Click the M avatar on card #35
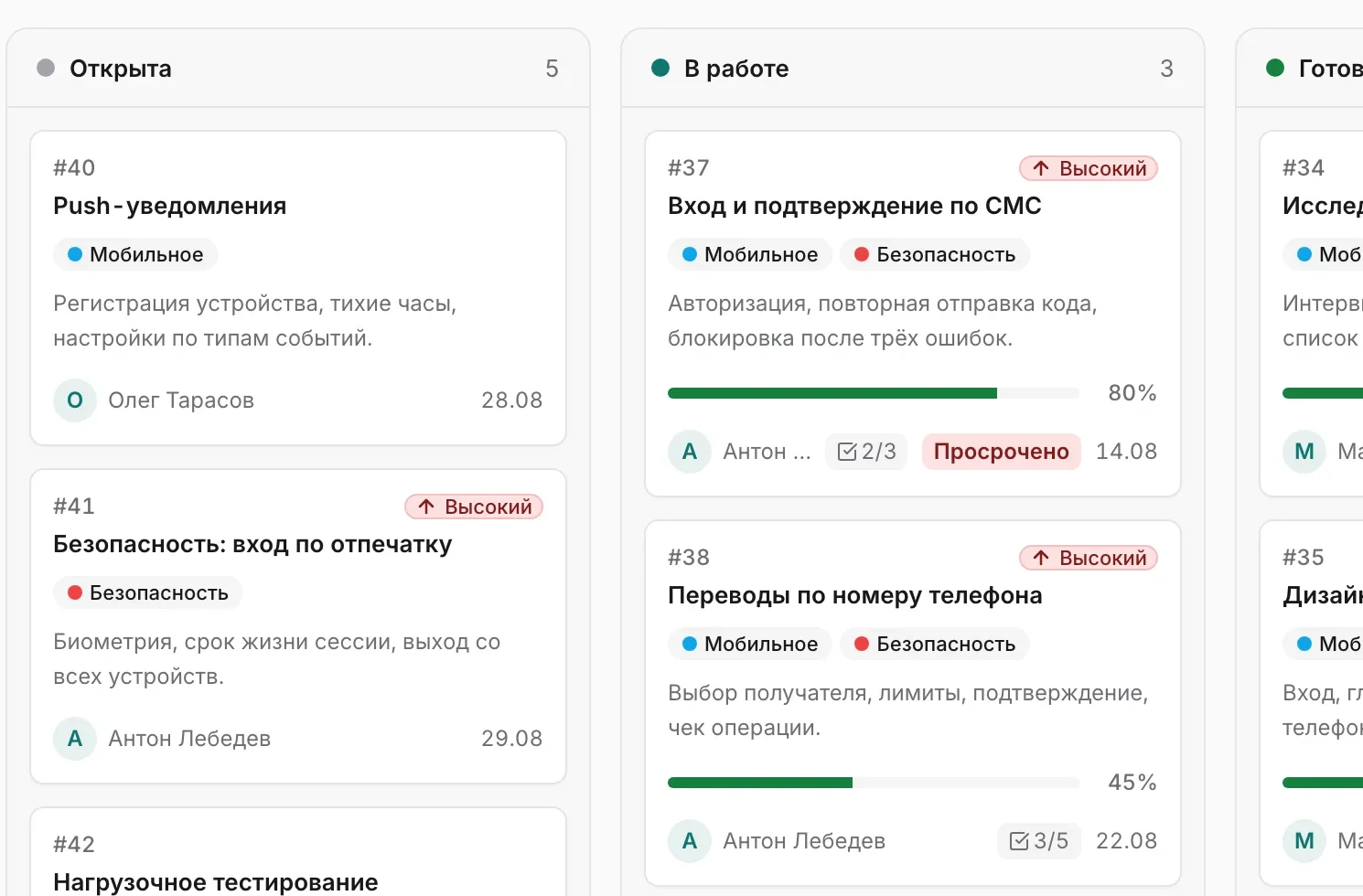The image size is (1363, 896). point(1304,841)
